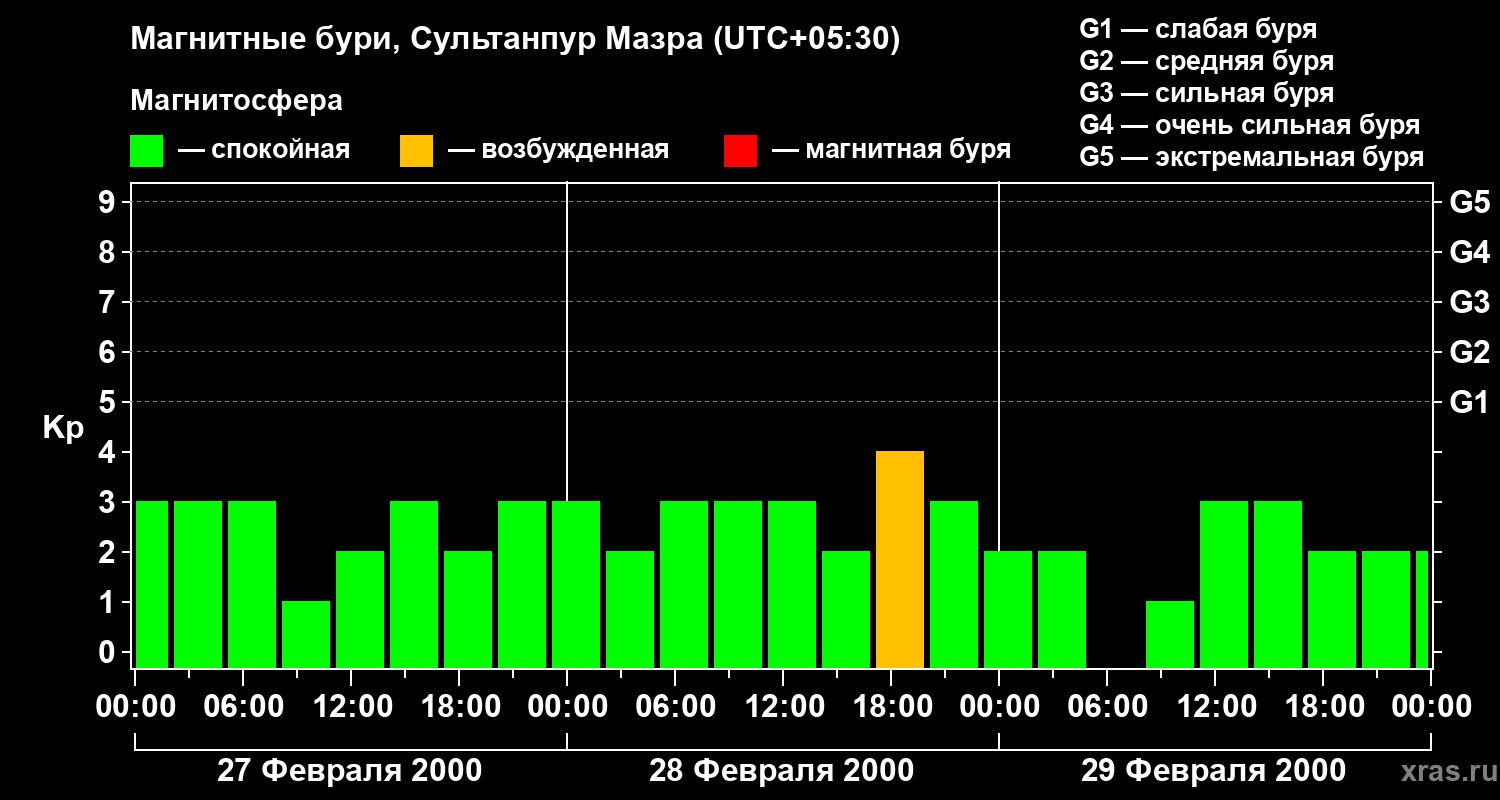
Task: Click the '— возбужденная' legend label
Action: (558, 151)
